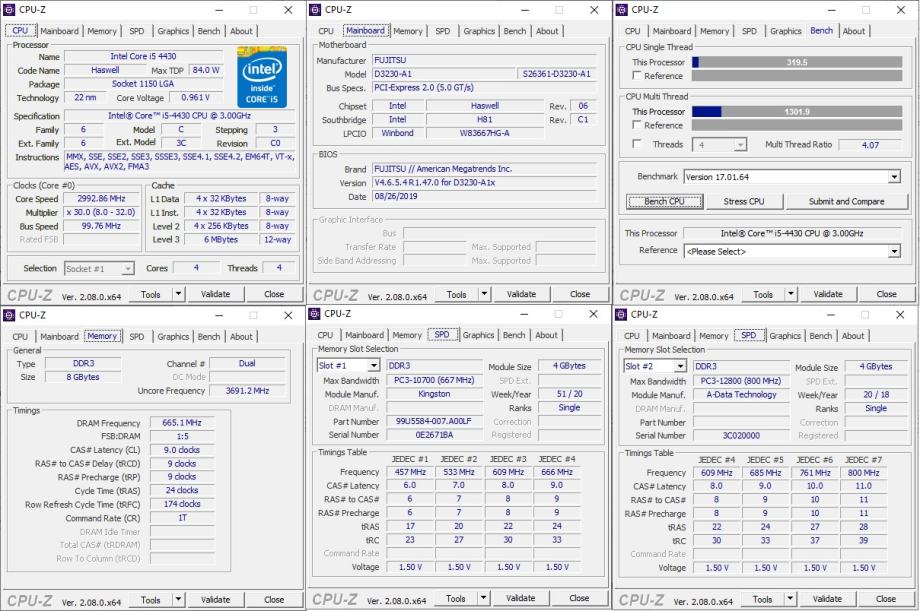Enable Reference checkbox under CPU Multi Thread

click(x=637, y=126)
